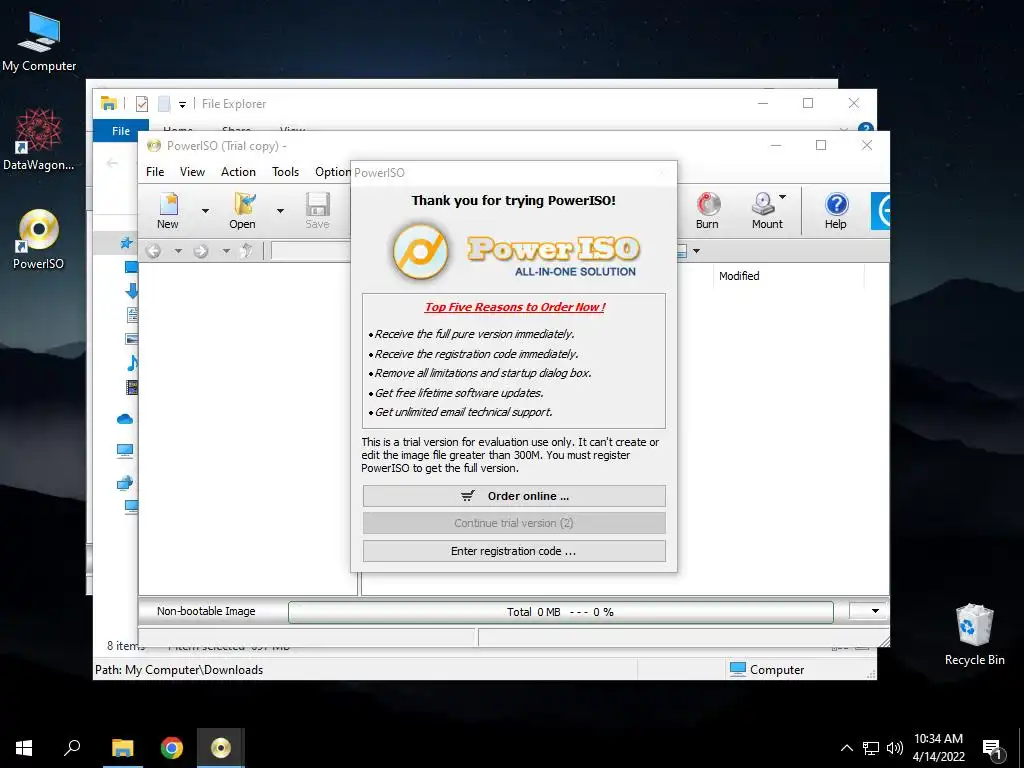Click the back arrow in PowerISO navigation bar
Screen dimensions: 1024x768
pyautogui.click(x=153, y=251)
